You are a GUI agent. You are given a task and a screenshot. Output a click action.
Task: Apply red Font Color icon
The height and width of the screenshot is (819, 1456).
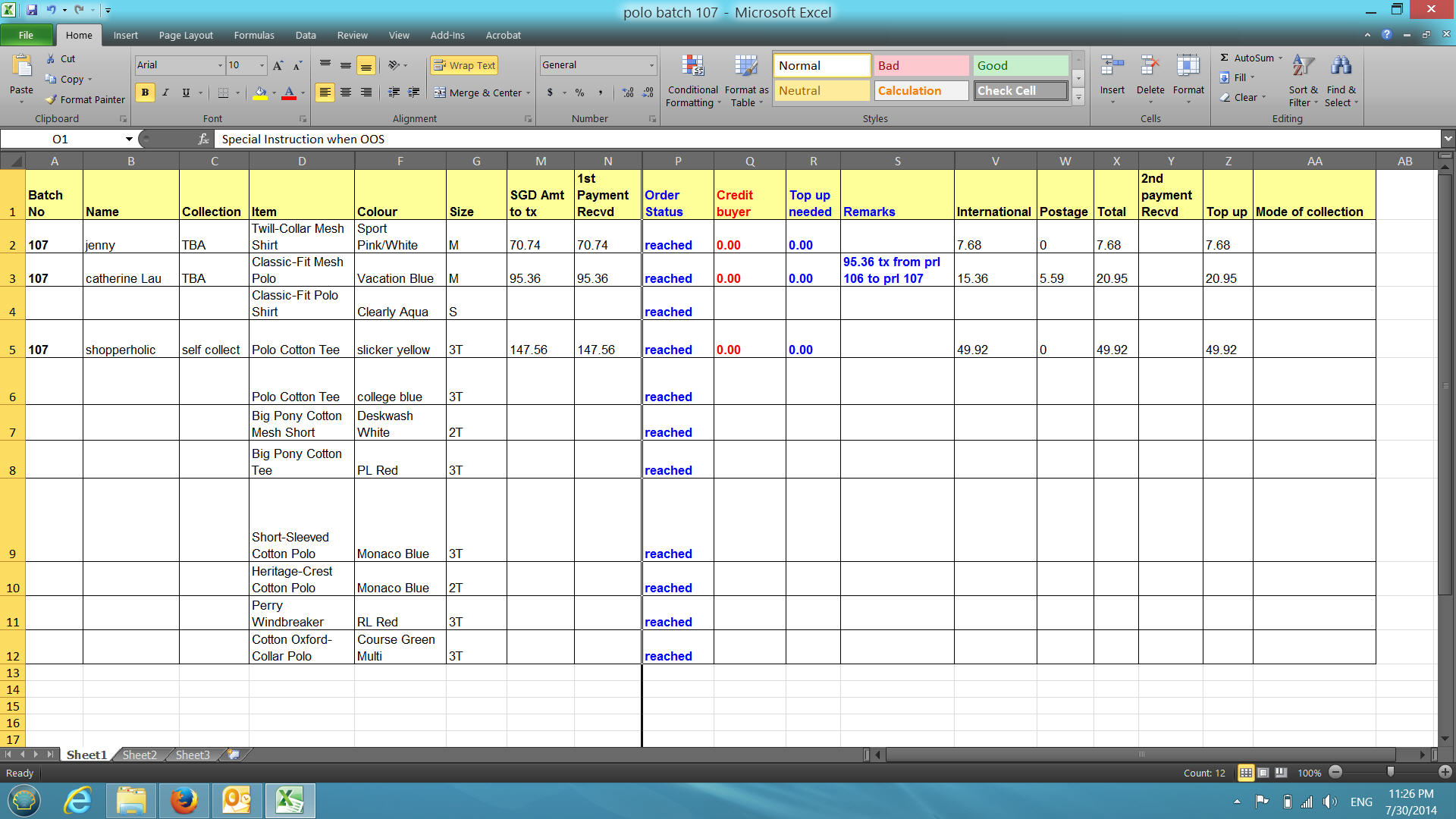coord(289,93)
